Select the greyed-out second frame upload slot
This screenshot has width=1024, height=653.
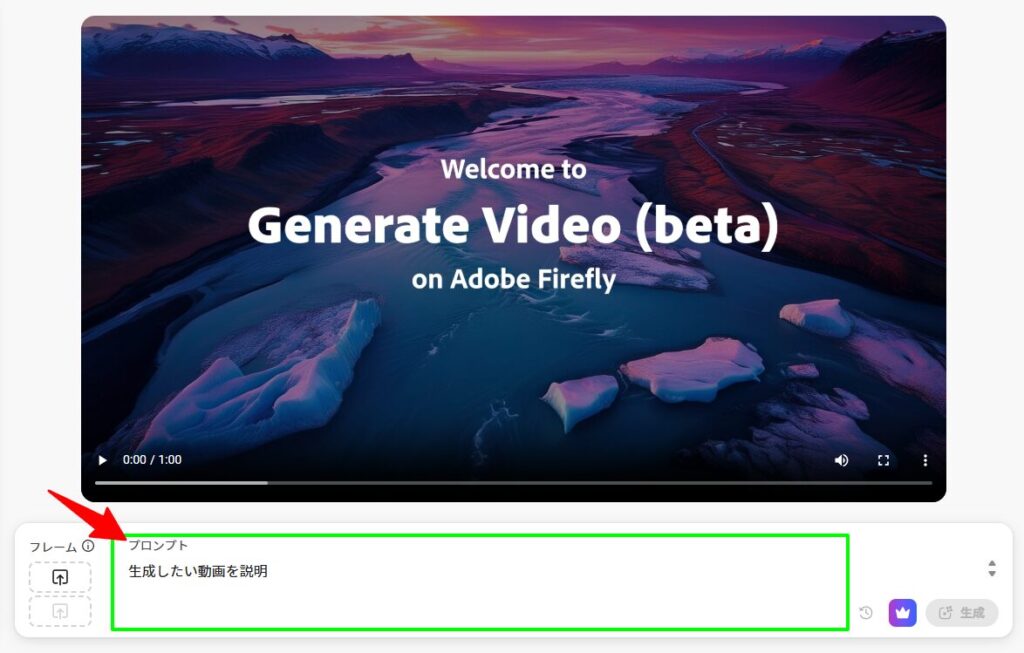click(60, 611)
